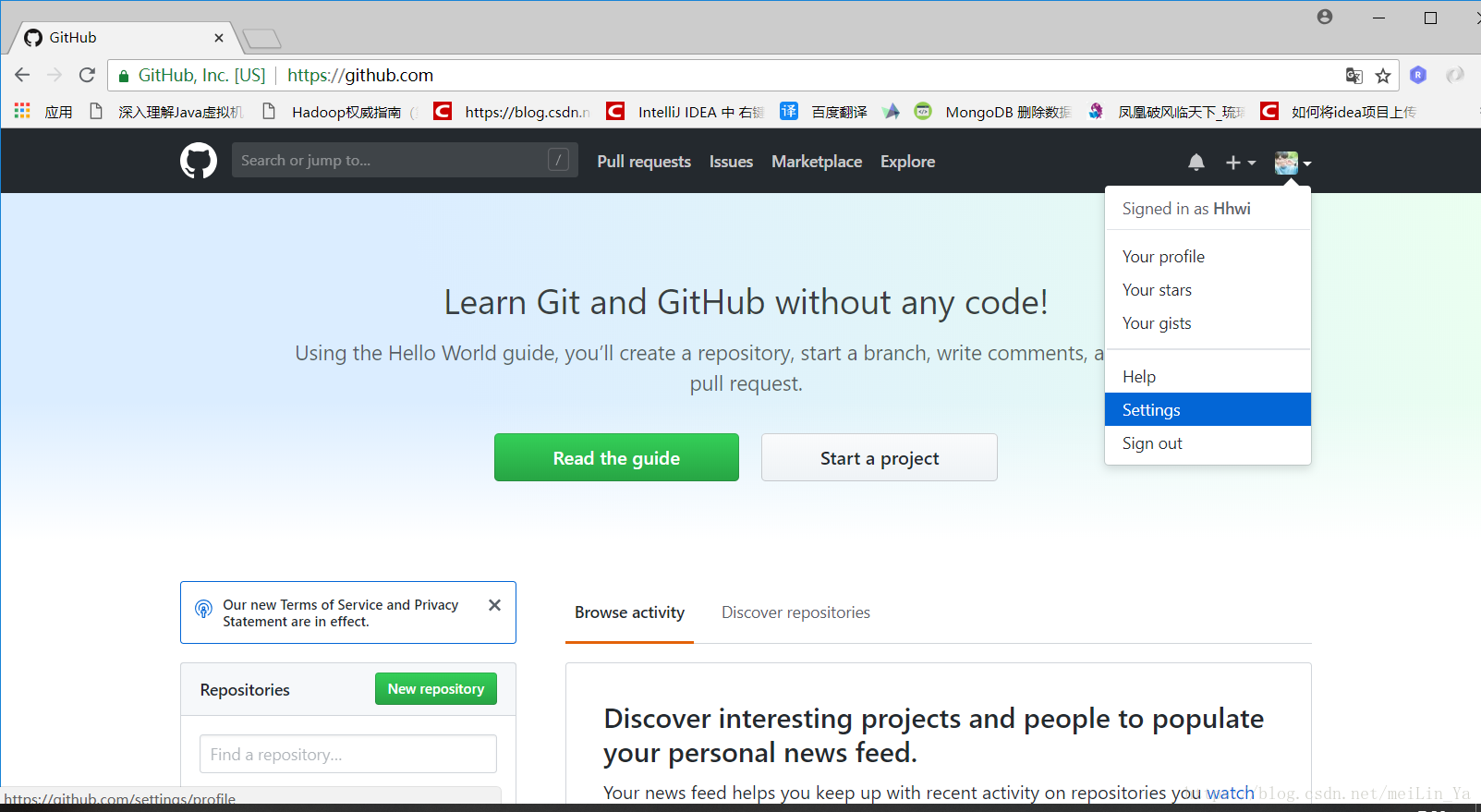The width and height of the screenshot is (1481, 812).
Task: Open the notifications bell icon
Action: [1196, 163]
